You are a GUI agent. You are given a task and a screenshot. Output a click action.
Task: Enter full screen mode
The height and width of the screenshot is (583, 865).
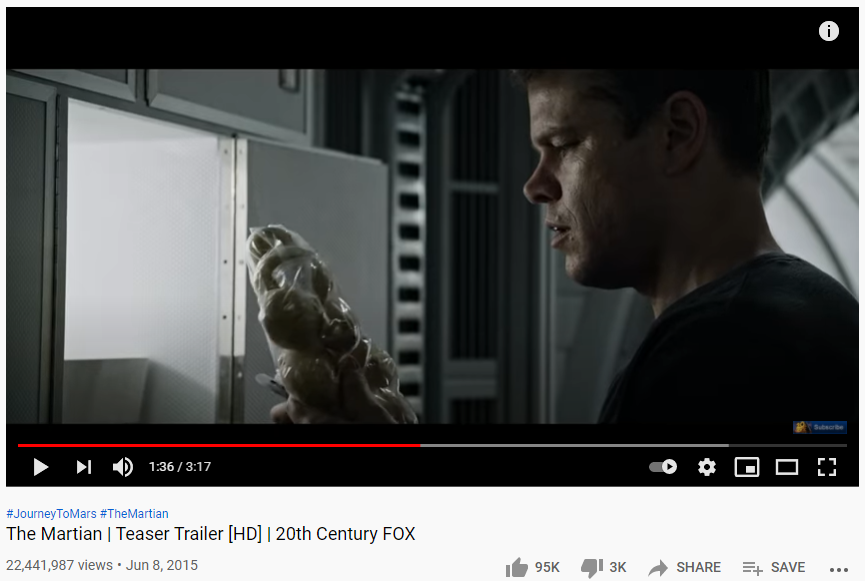[x=826, y=467]
